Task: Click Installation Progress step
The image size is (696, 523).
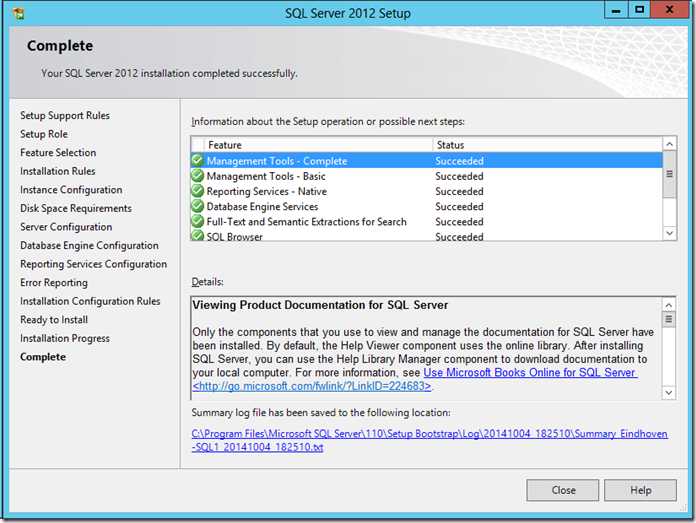Action: point(65,338)
